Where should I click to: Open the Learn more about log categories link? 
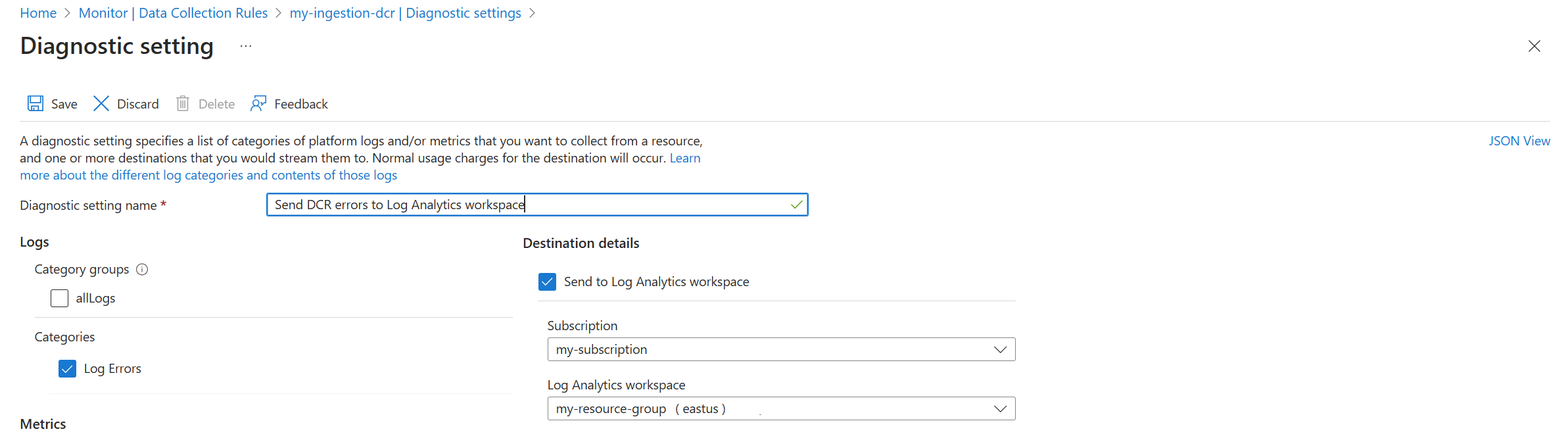(x=208, y=176)
